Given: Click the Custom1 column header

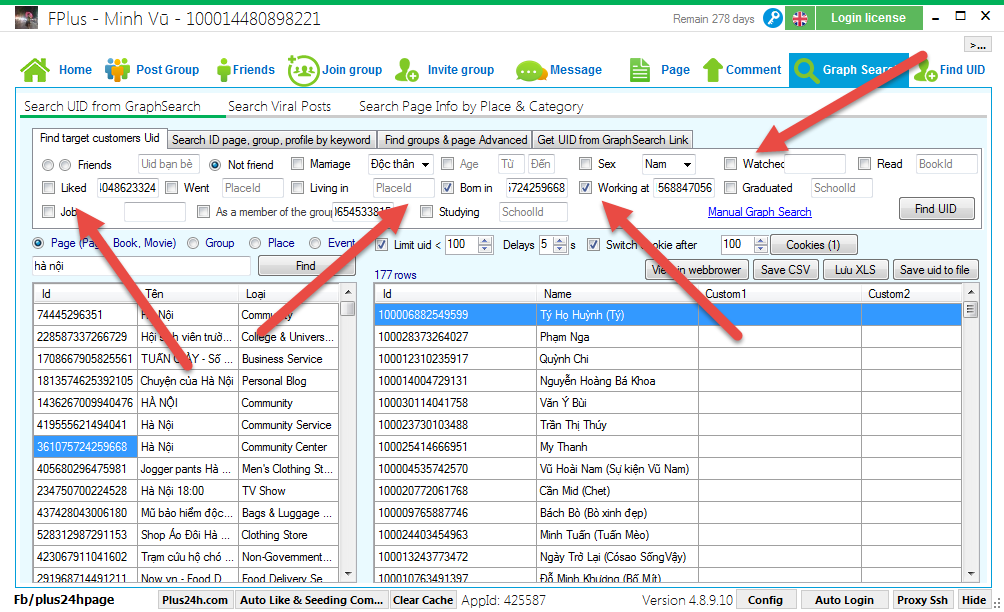Looking at the screenshot, I should click(x=780, y=294).
